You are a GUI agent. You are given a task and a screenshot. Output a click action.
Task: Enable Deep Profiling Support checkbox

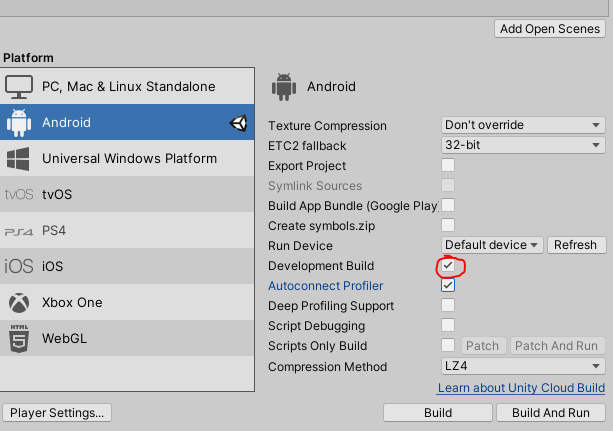448,305
